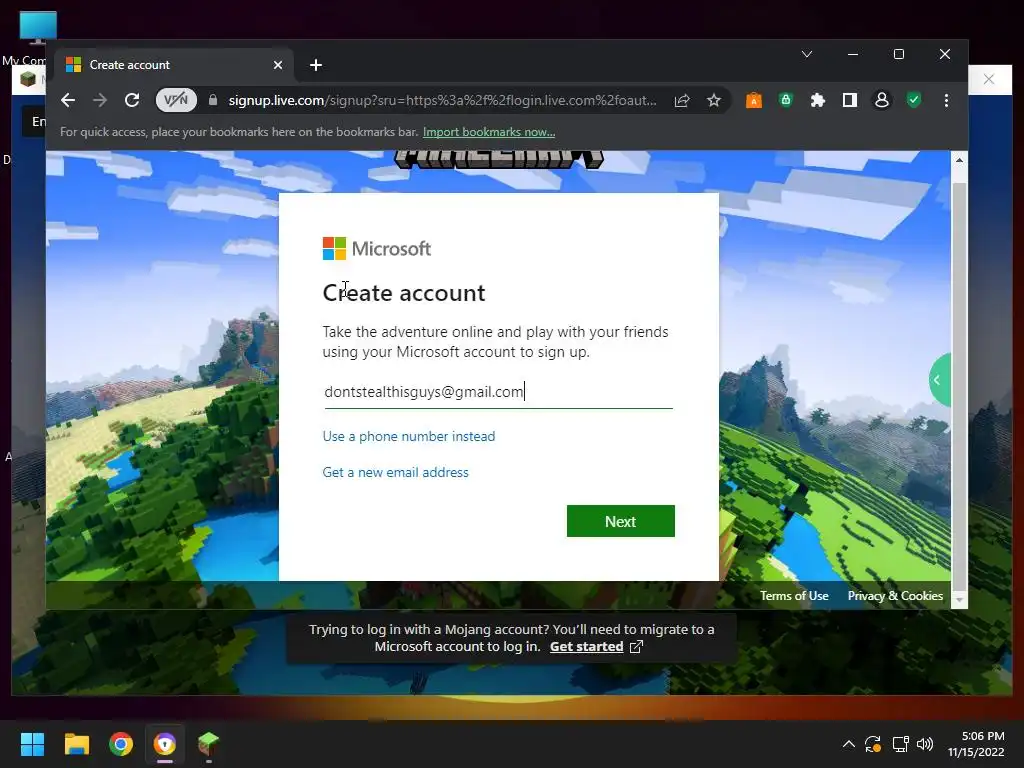
Task: Click the Get started migration link
Action: tap(586, 647)
